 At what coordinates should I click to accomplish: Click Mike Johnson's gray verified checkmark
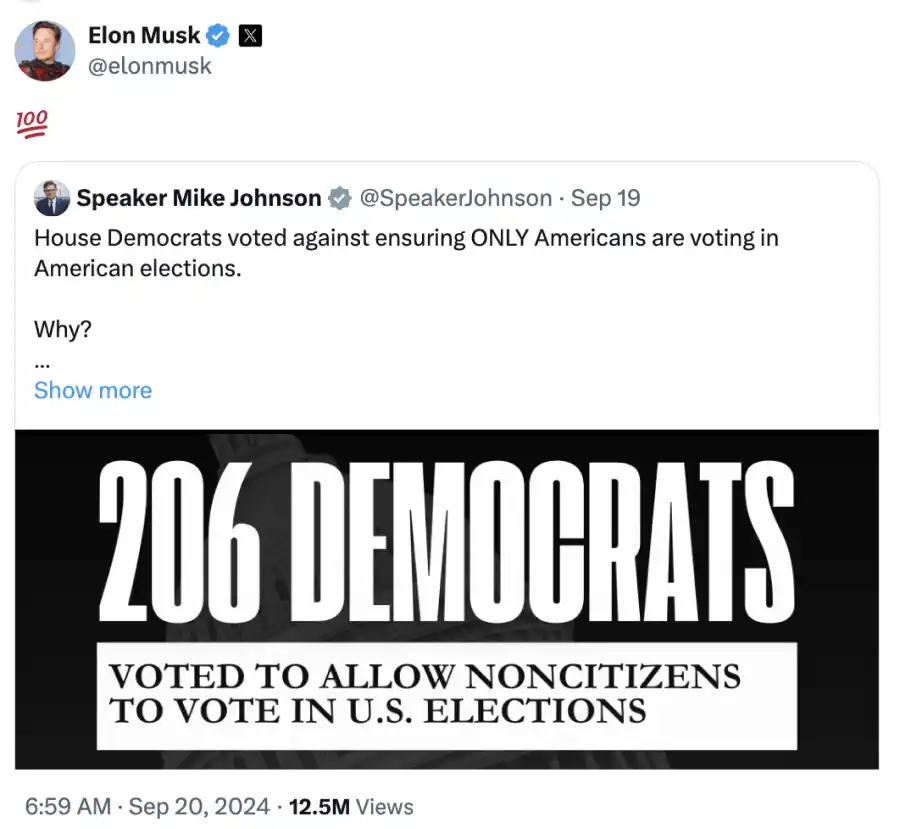pos(340,198)
